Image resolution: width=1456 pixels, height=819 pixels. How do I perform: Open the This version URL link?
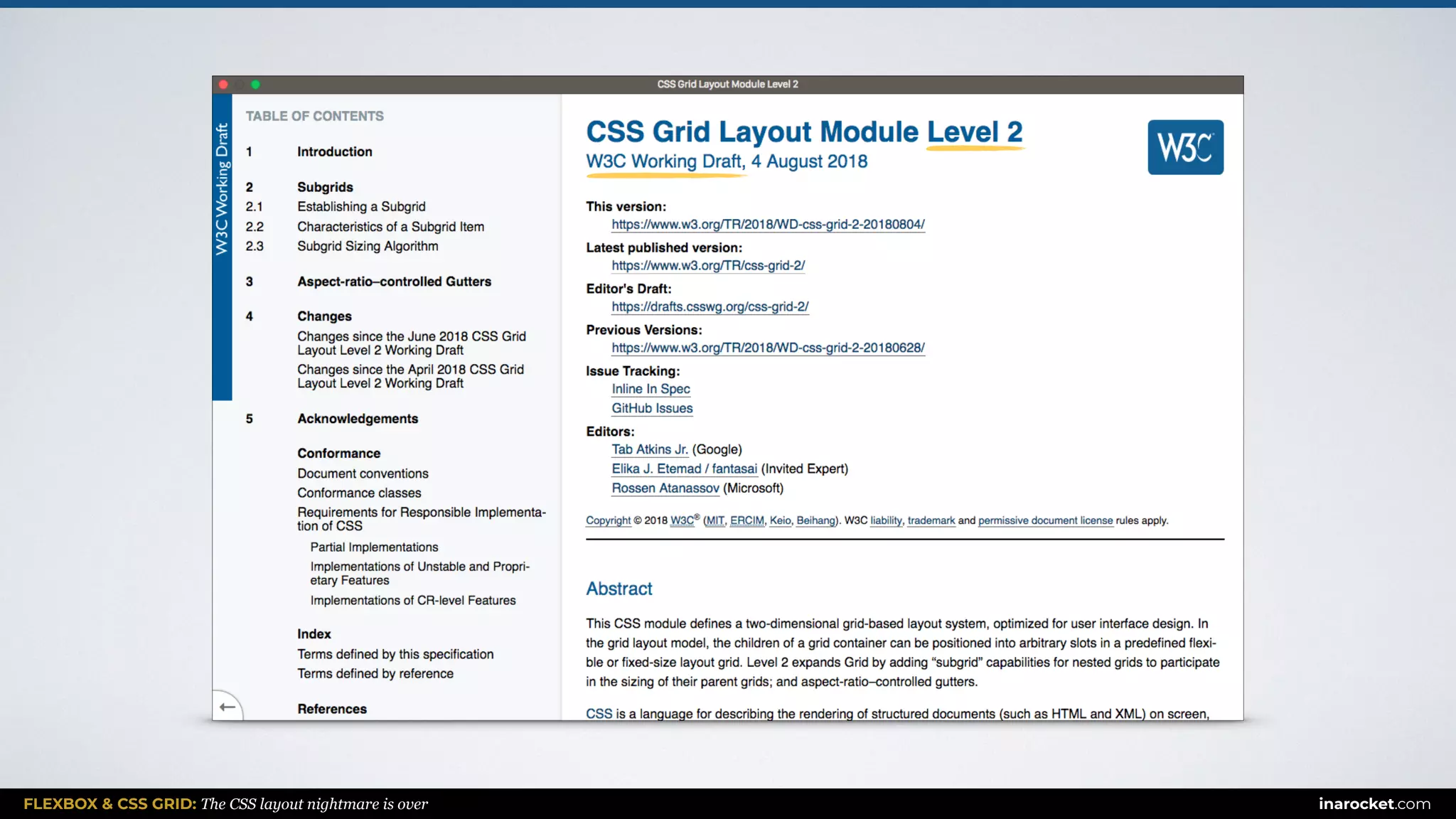(768, 225)
